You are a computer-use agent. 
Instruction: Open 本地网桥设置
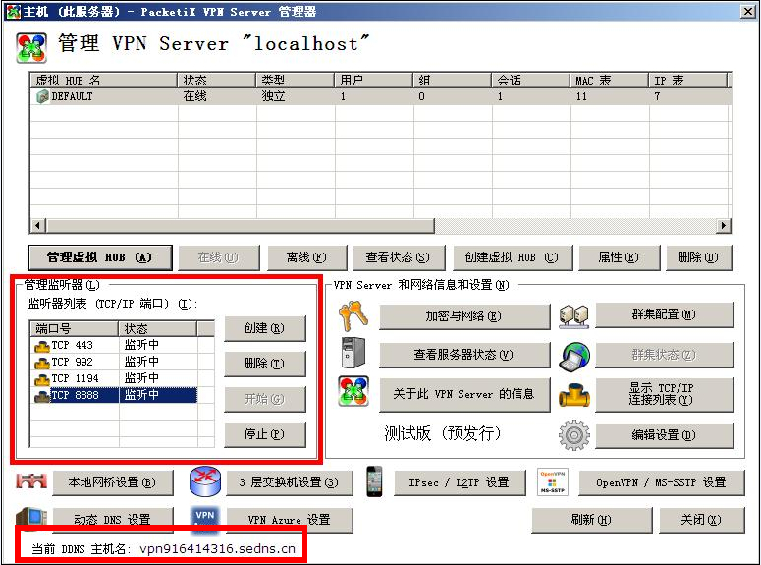point(112,482)
